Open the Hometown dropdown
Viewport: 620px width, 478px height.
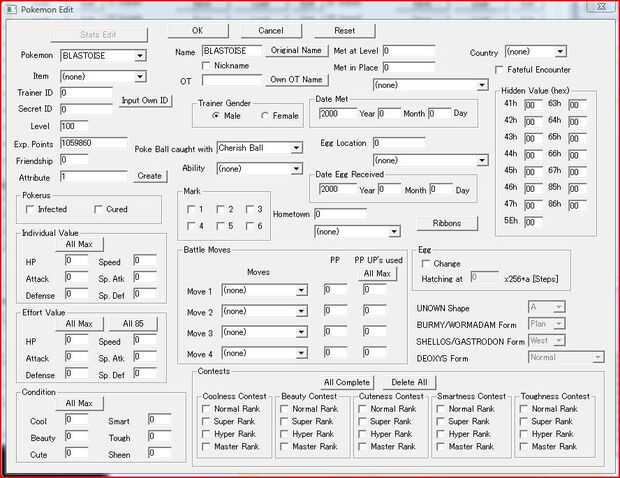(x=394, y=232)
